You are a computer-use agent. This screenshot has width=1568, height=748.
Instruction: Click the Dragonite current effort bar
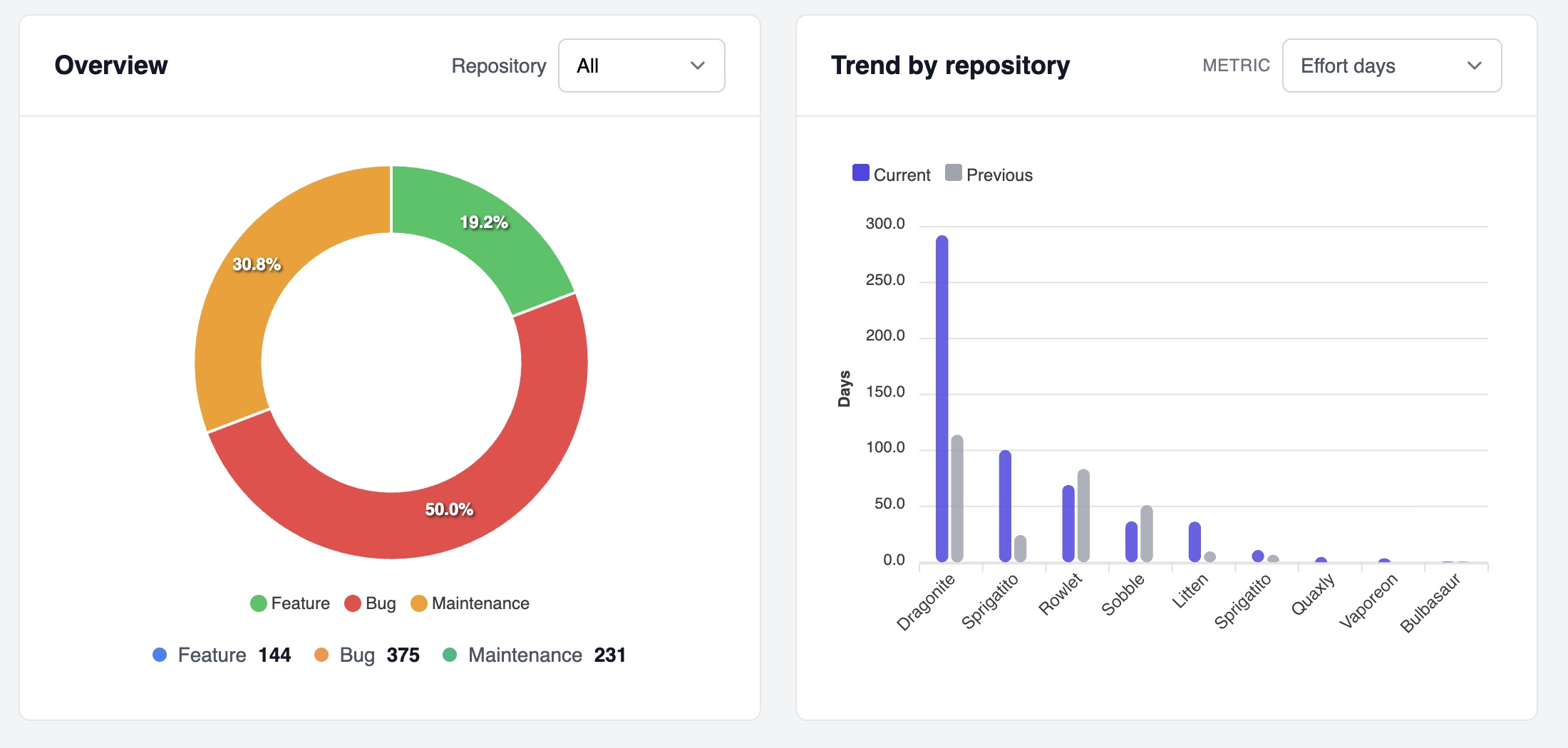click(x=942, y=399)
